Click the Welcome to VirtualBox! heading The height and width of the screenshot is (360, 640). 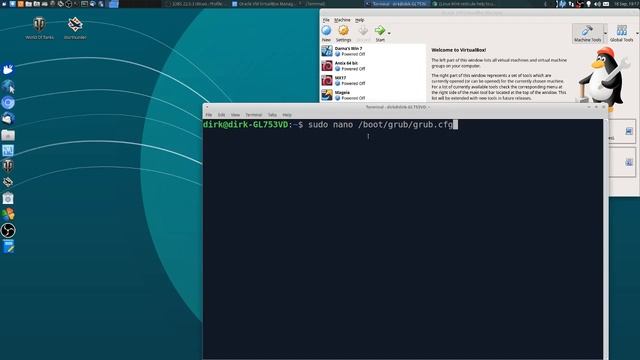[x=458, y=50]
